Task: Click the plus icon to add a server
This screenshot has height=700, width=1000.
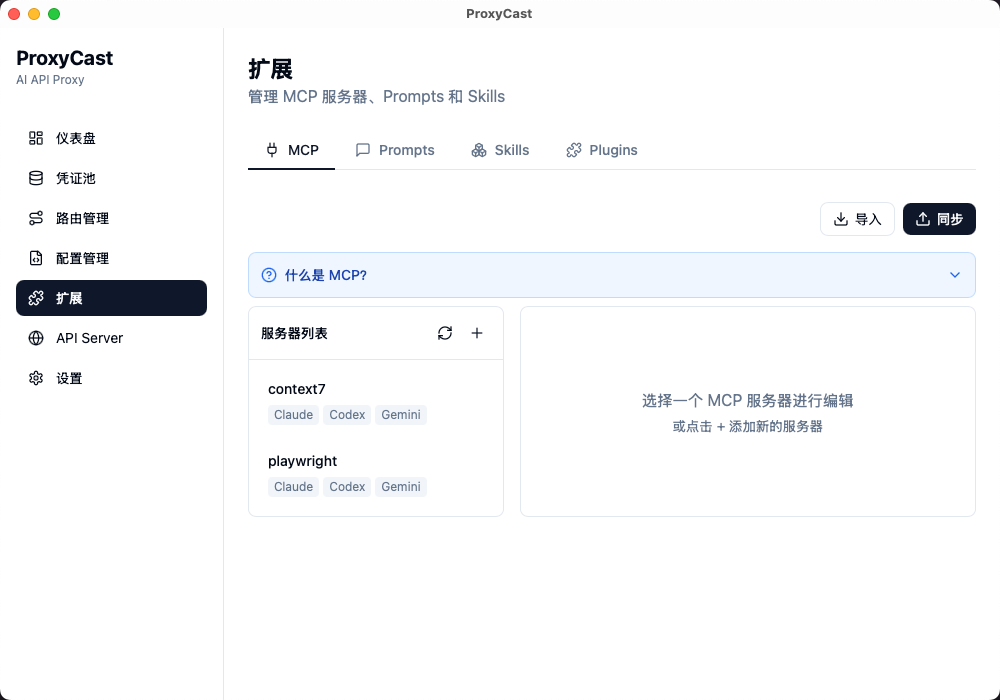Action: [477, 333]
